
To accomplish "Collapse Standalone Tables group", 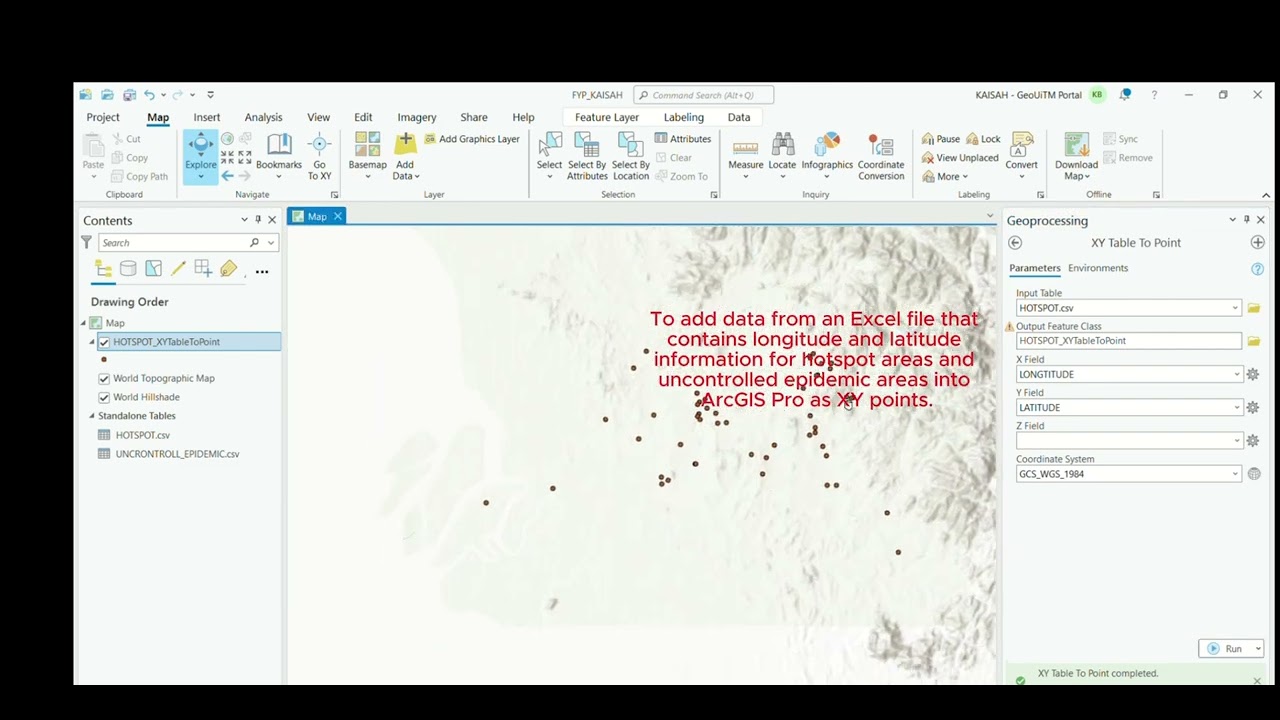I will 92,416.
